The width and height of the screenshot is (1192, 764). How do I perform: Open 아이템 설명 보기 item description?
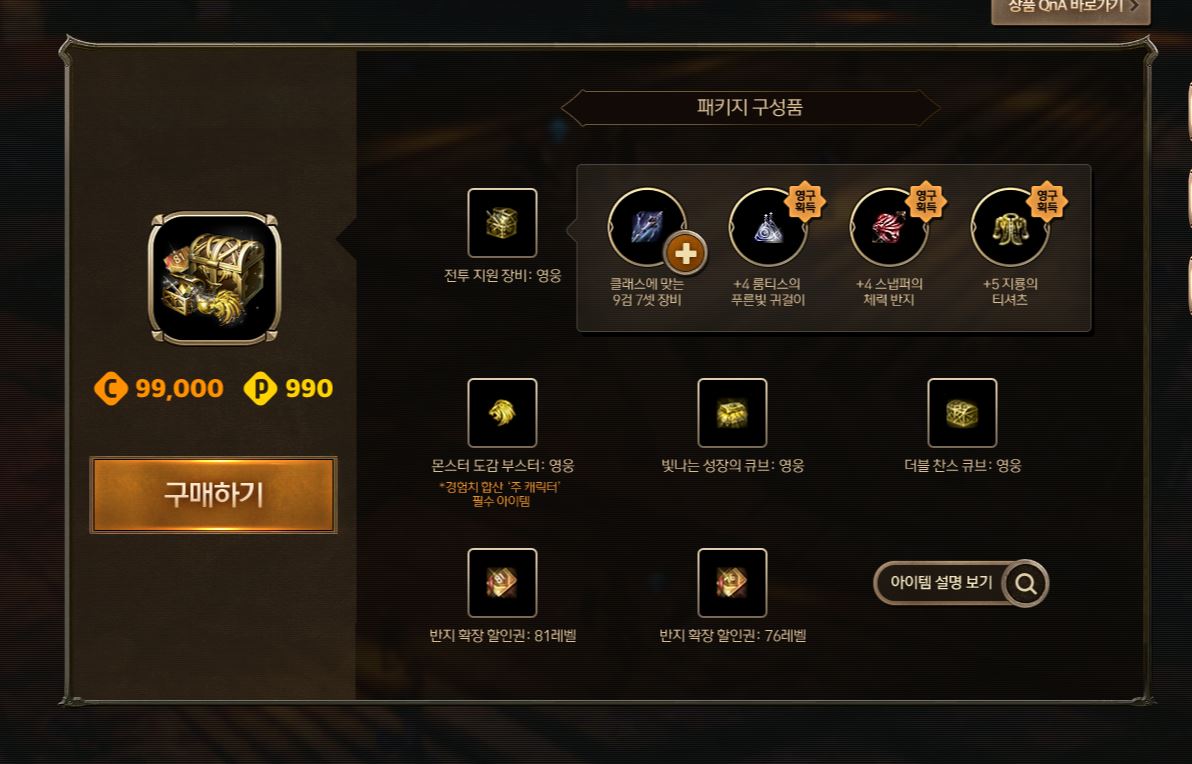(961, 583)
